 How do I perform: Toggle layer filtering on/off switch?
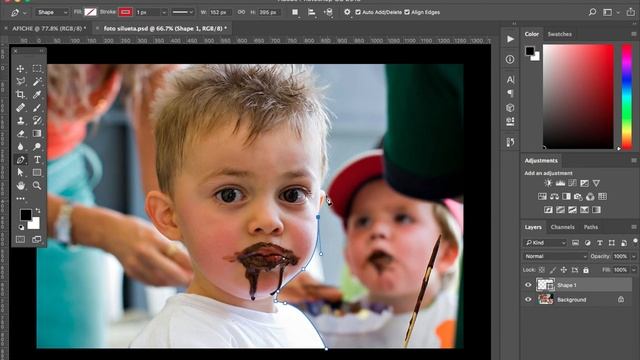coord(636,241)
